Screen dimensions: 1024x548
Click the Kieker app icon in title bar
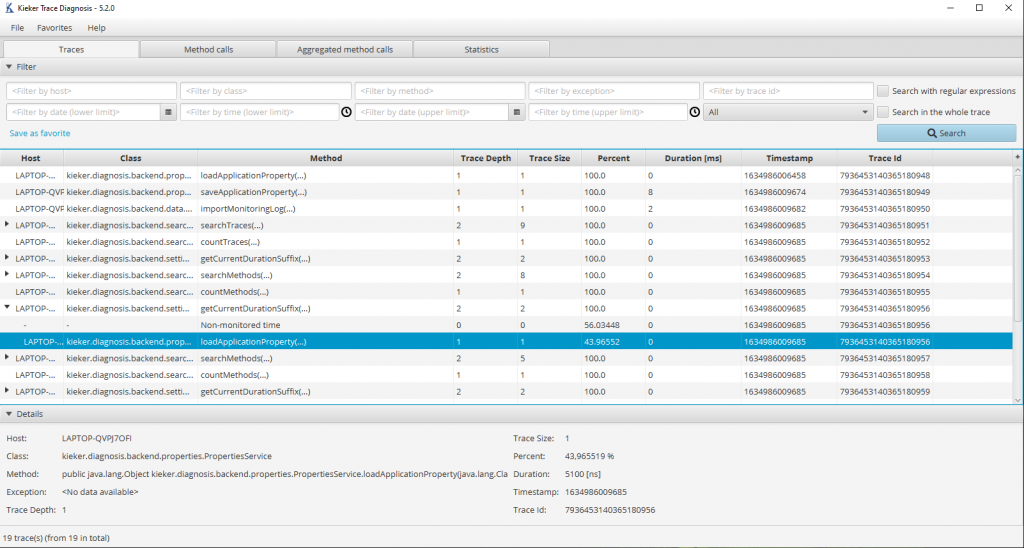(10, 8)
